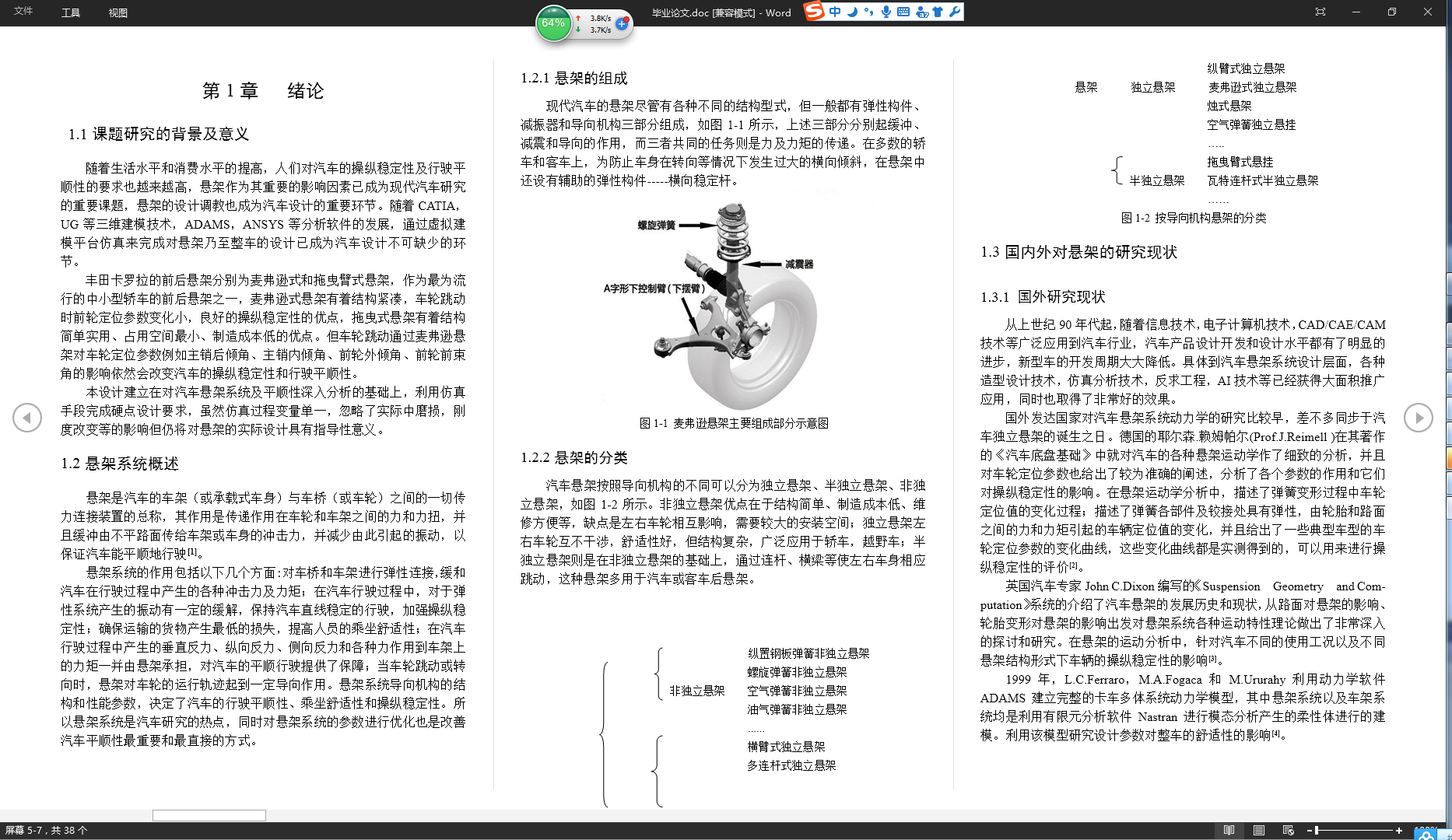The height and width of the screenshot is (840, 1452).
Task: Click heading 1.1 课题研究的背景及意义
Action: pyautogui.click(x=159, y=134)
